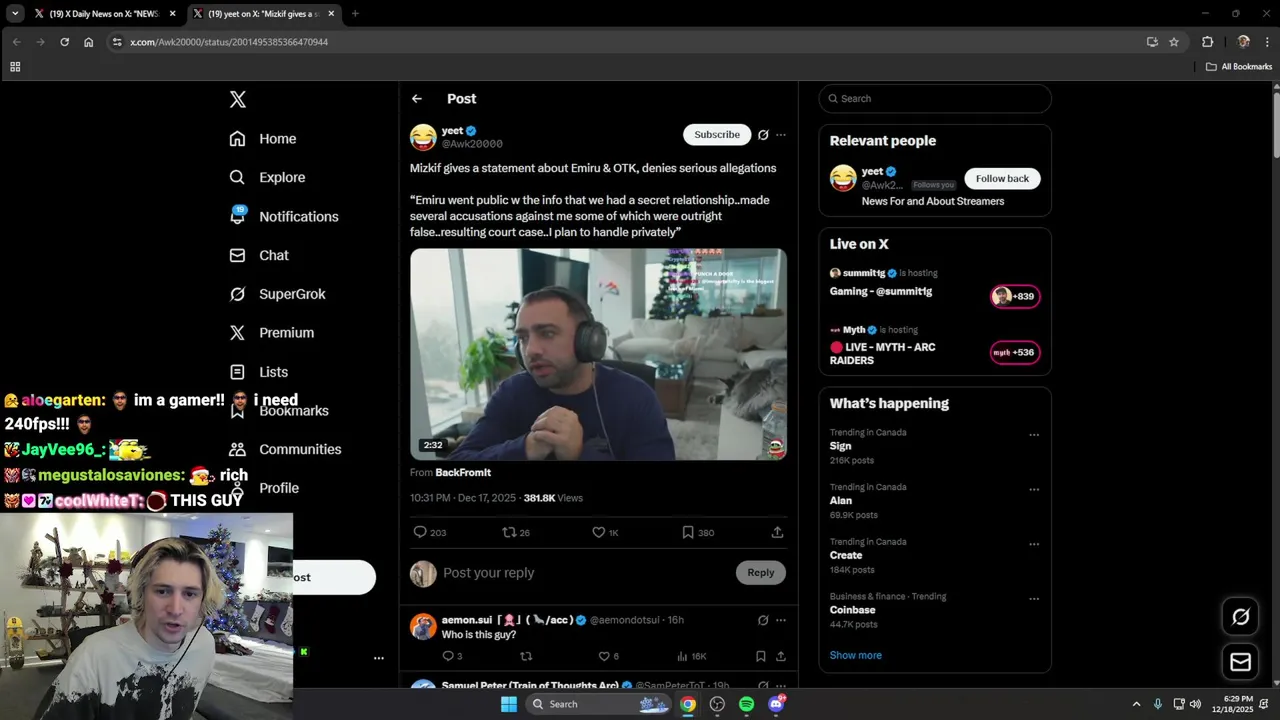
Task: Click the taskbar Search box
Action: (x=599, y=704)
